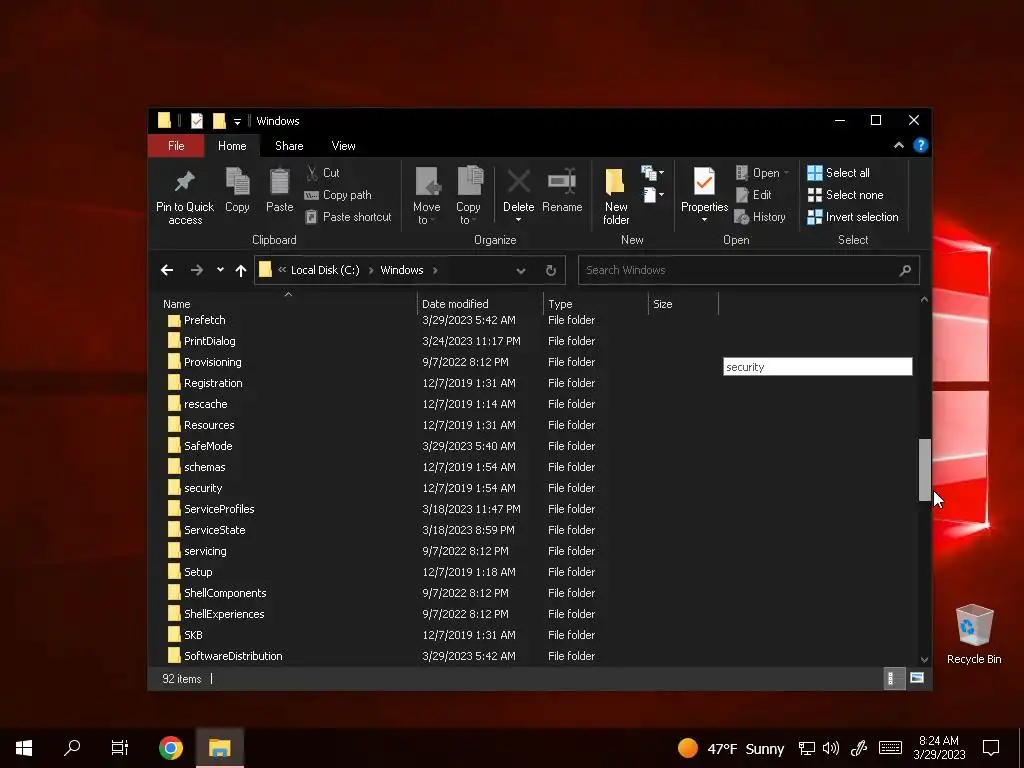The height and width of the screenshot is (768, 1024).
Task: Click Invert selection in ribbon
Action: (x=853, y=217)
